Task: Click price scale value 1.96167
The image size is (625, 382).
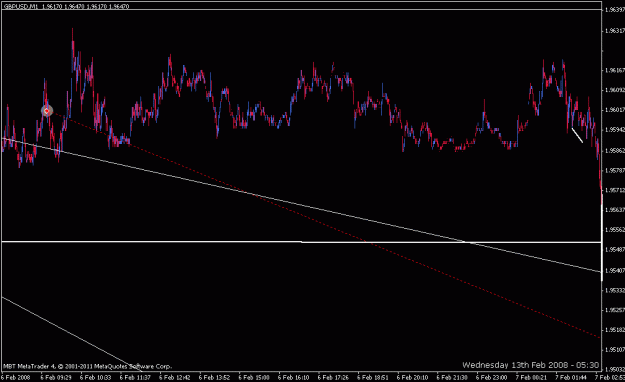Action: (614, 70)
